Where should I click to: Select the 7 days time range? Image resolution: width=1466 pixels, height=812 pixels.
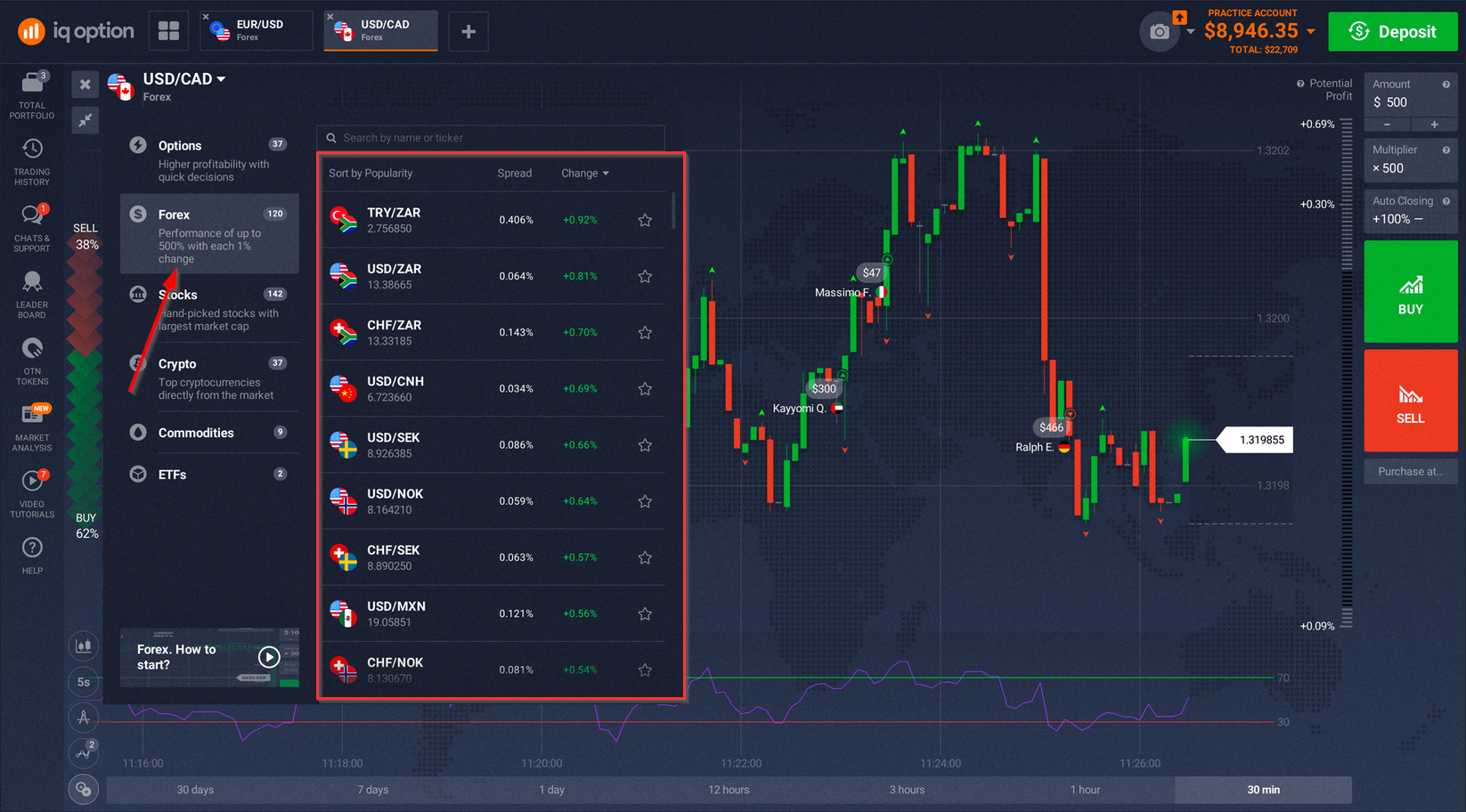tap(373, 790)
